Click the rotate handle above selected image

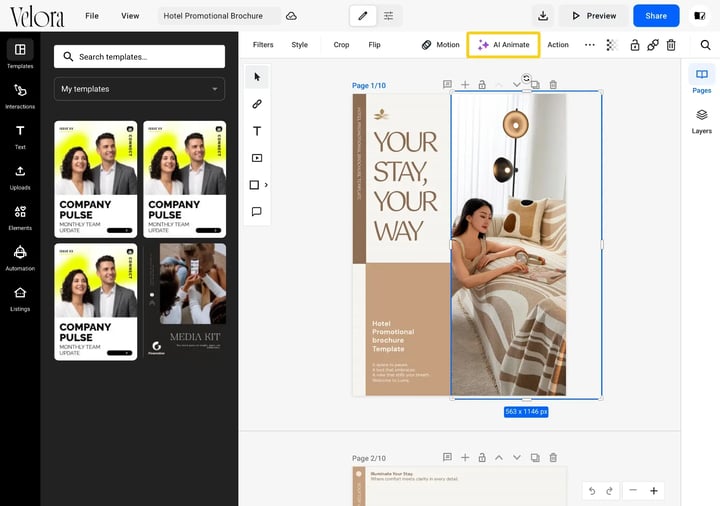point(527,78)
